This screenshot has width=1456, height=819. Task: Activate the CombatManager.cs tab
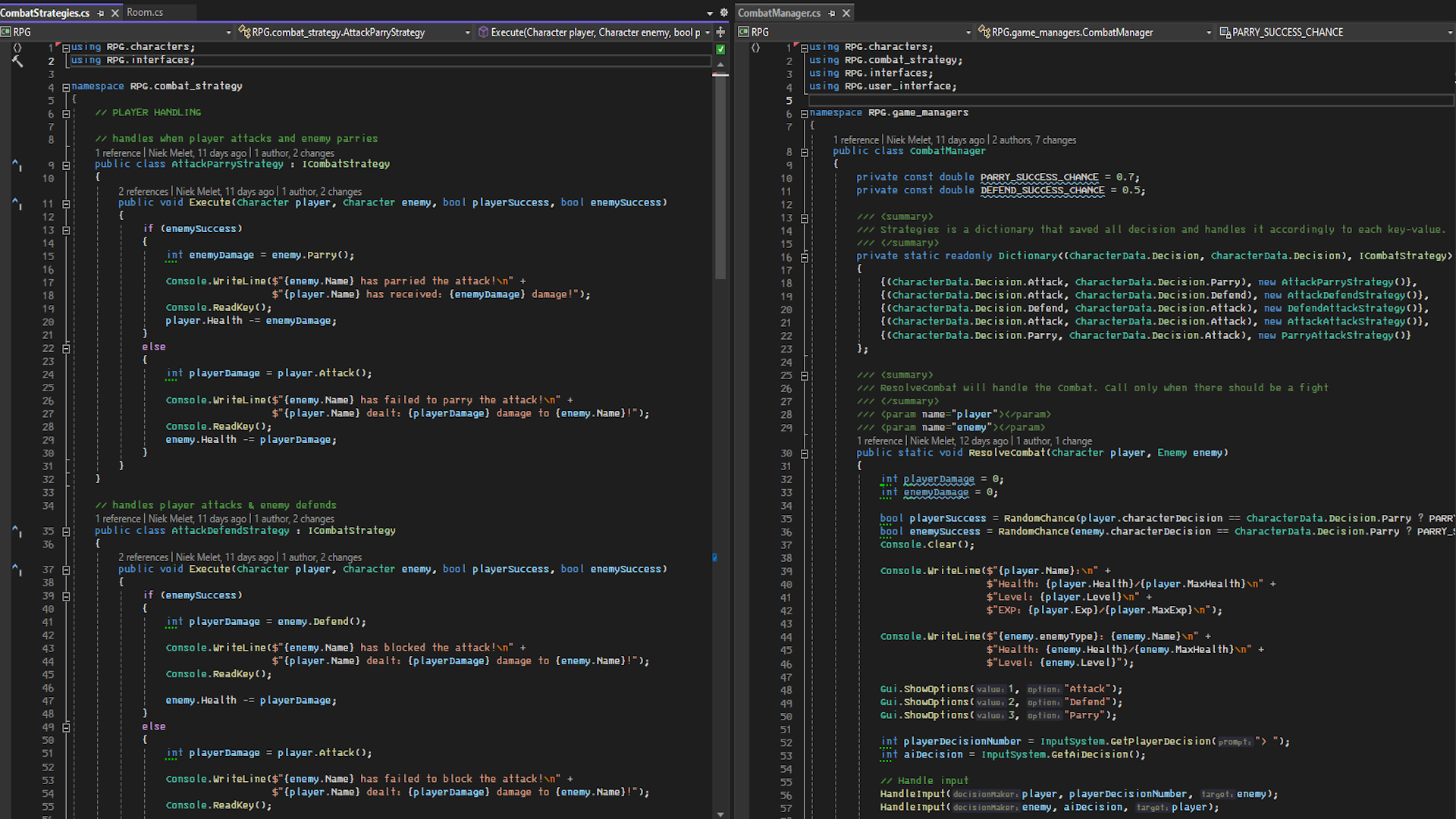tap(780, 13)
